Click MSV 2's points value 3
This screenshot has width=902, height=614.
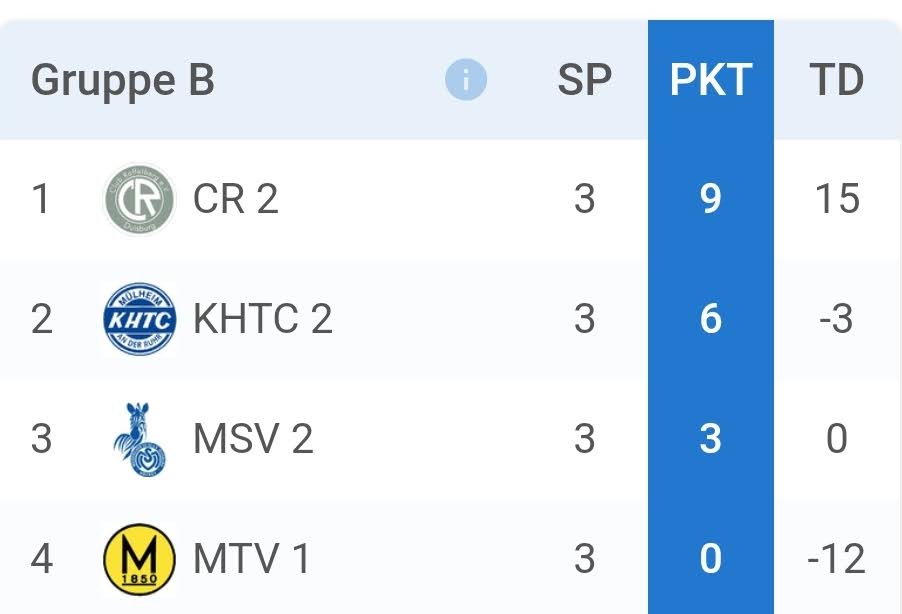coord(710,439)
